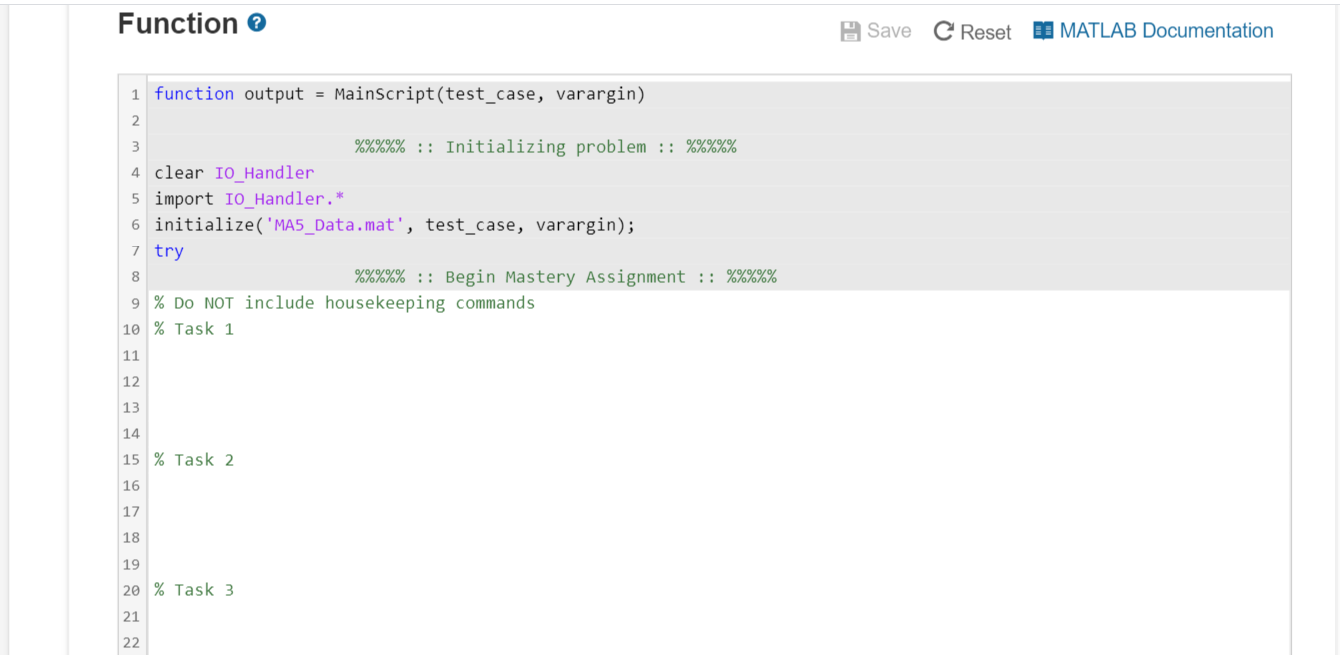Image resolution: width=1340 pixels, height=655 pixels.
Task: Click the refresh icon left of Reset label
Action: pos(941,31)
